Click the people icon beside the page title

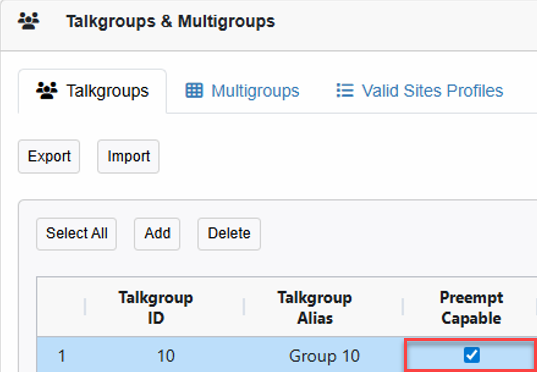click(28, 21)
